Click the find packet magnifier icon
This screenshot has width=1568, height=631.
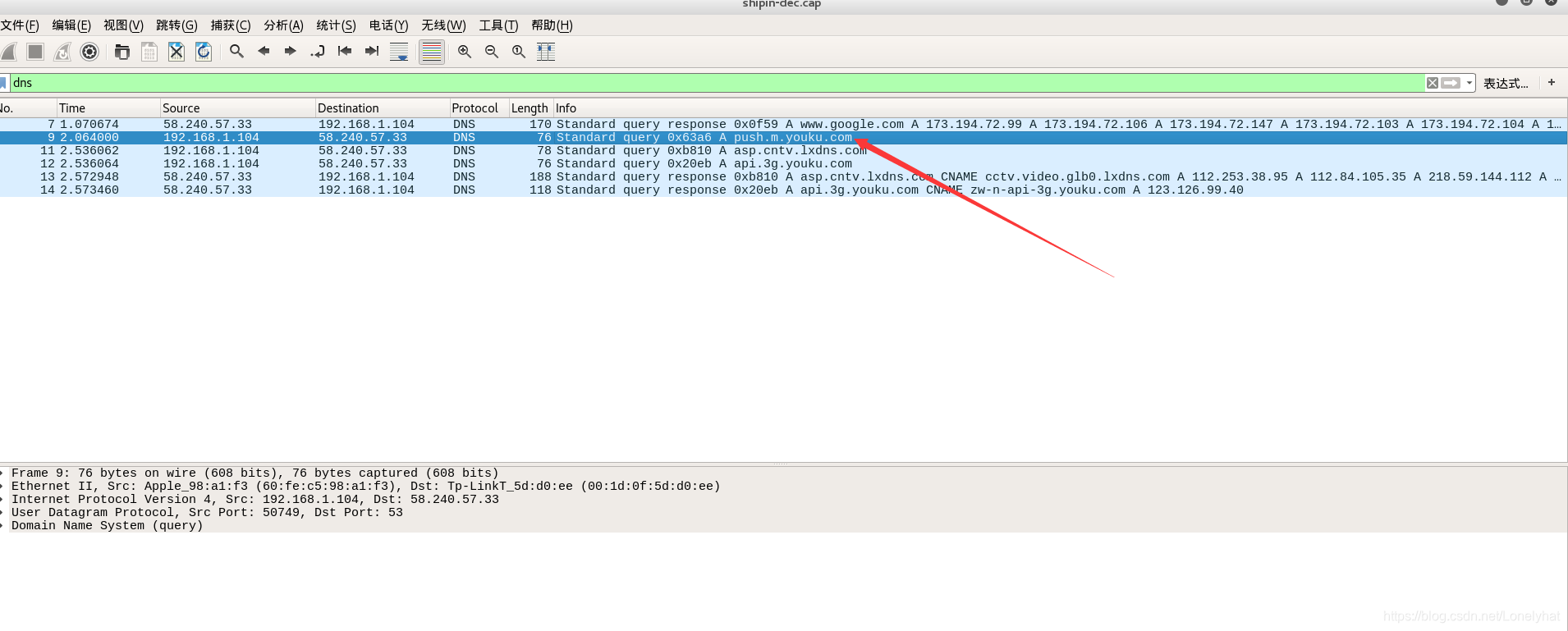click(x=236, y=52)
